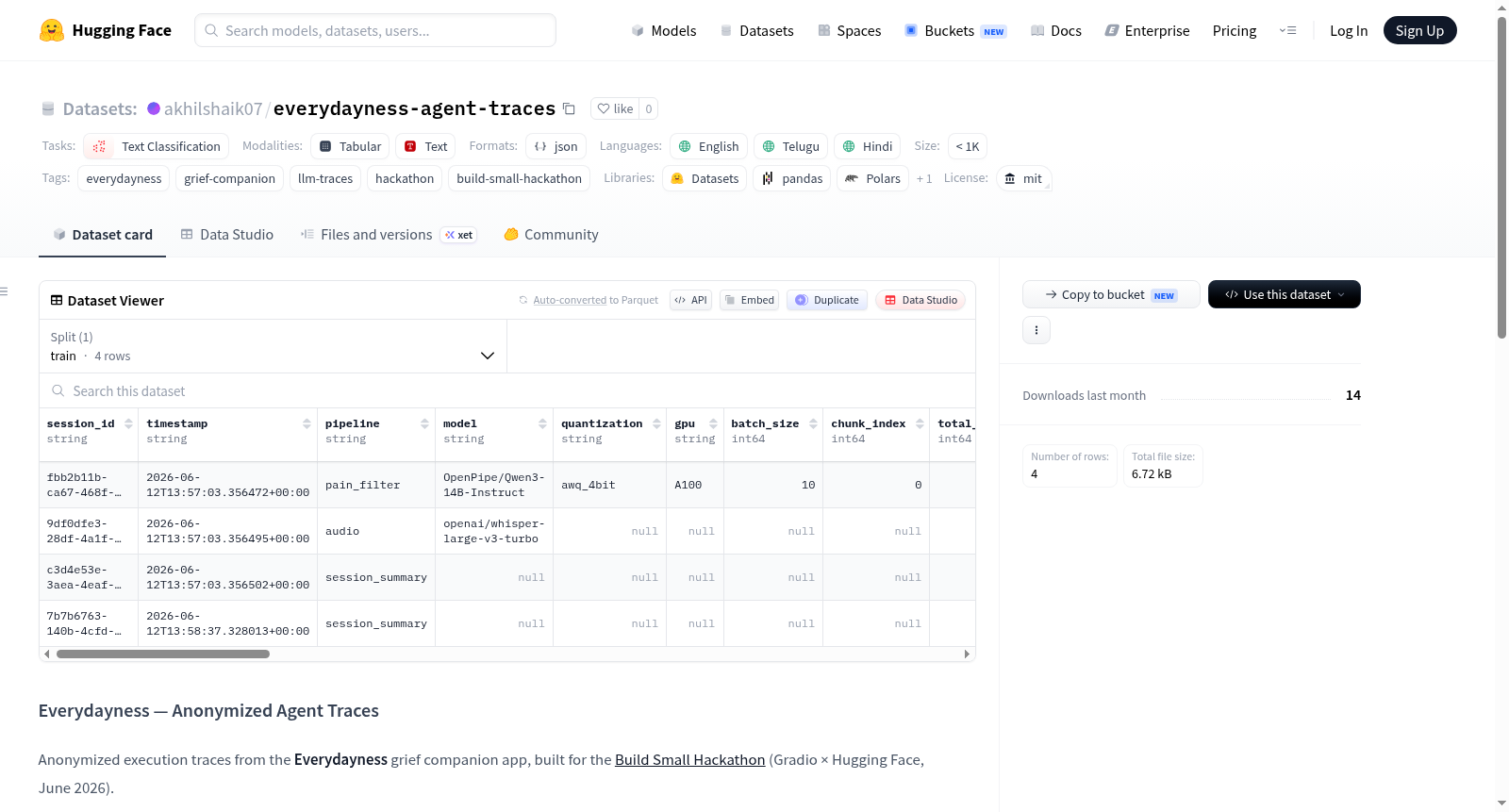Open Models in the top navigation
The image size is (1509, 812).
click(664, 30)
